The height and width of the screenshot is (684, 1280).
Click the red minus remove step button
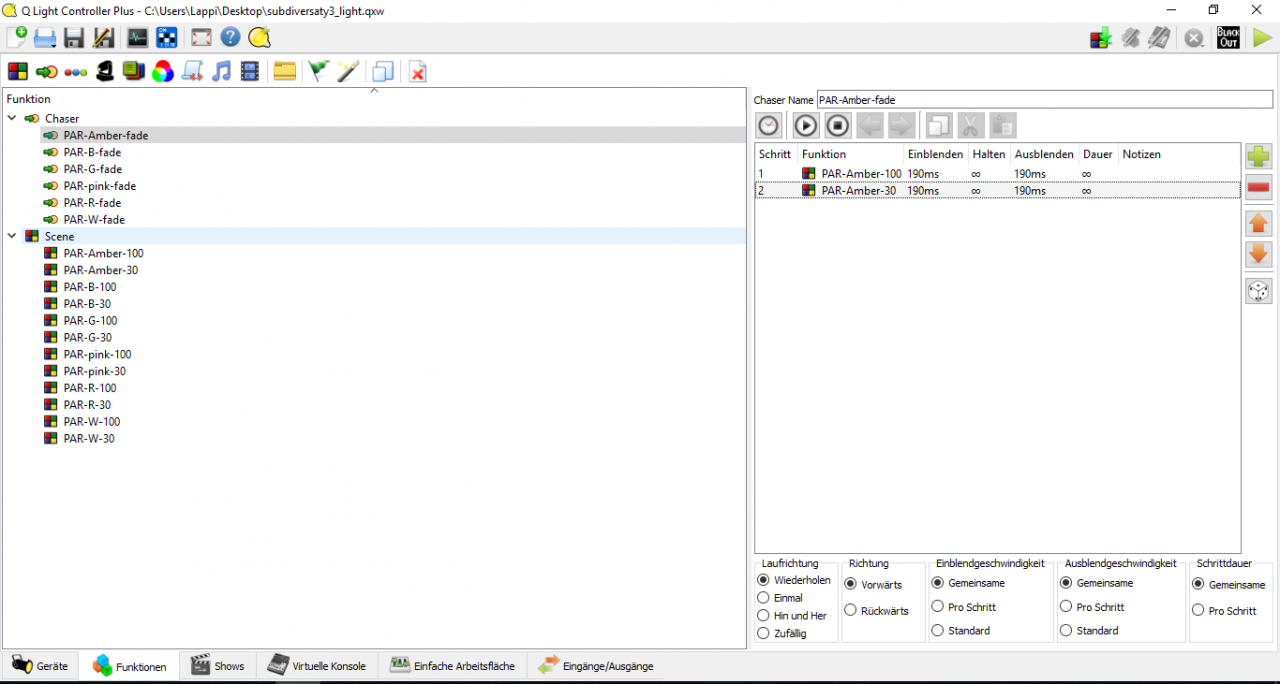click(1258, 187)
